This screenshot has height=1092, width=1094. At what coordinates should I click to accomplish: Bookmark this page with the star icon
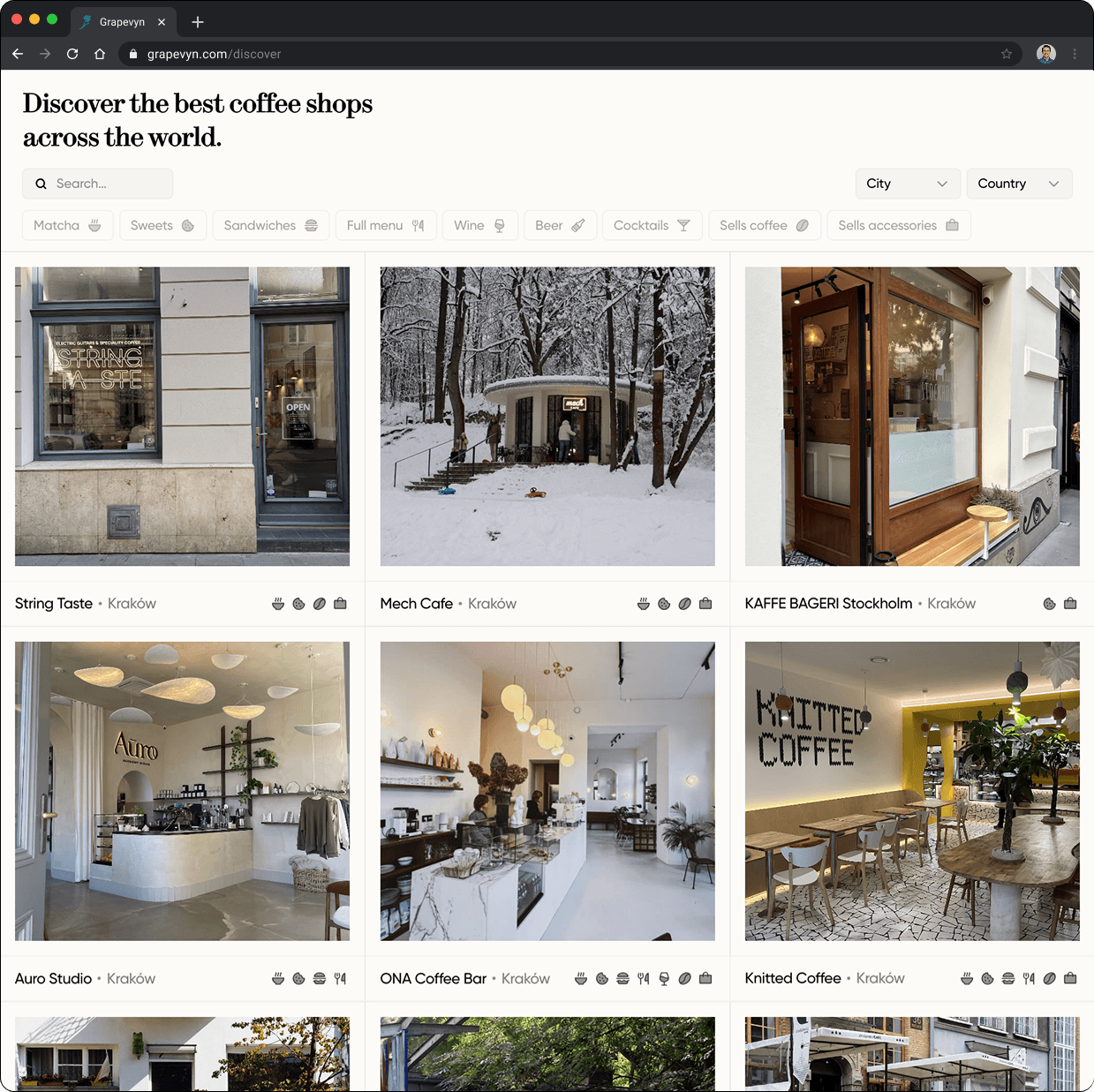1007,54
